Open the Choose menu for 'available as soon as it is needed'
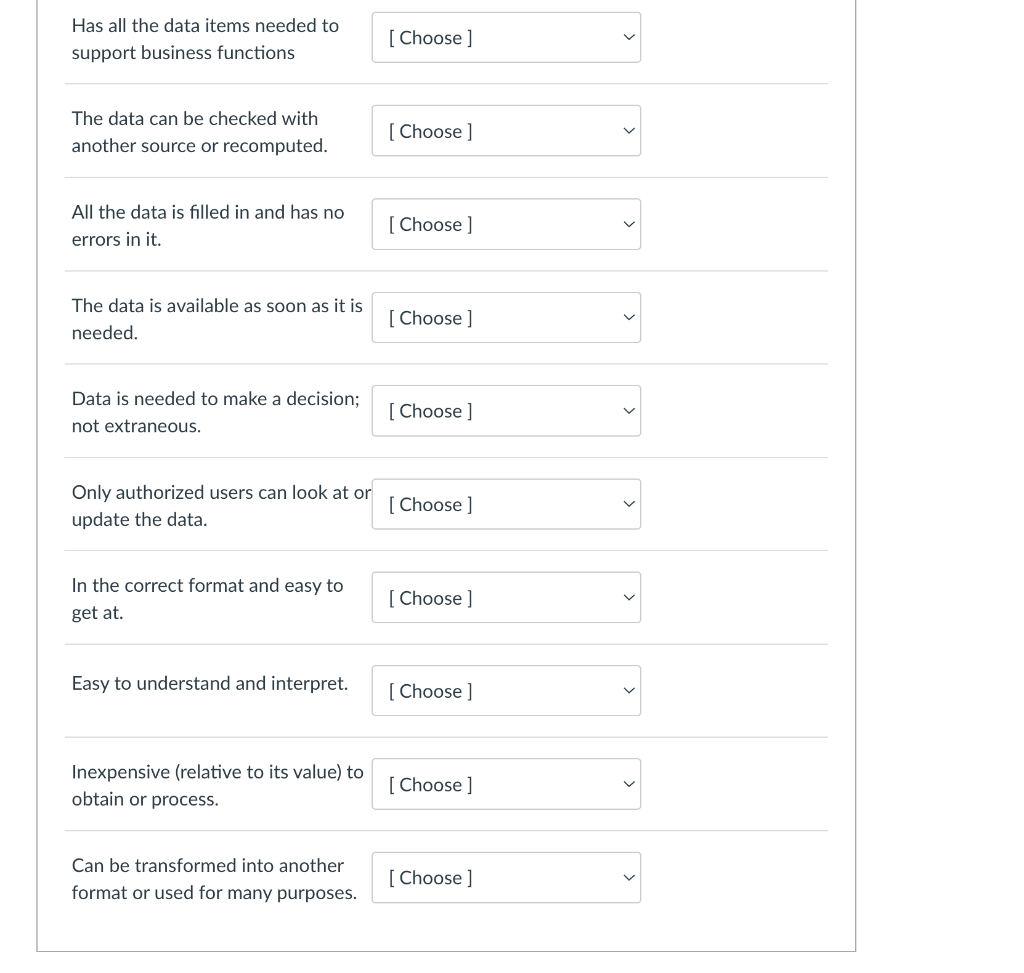This screenshot has width=1024, height=973. (x=506, y=317)
